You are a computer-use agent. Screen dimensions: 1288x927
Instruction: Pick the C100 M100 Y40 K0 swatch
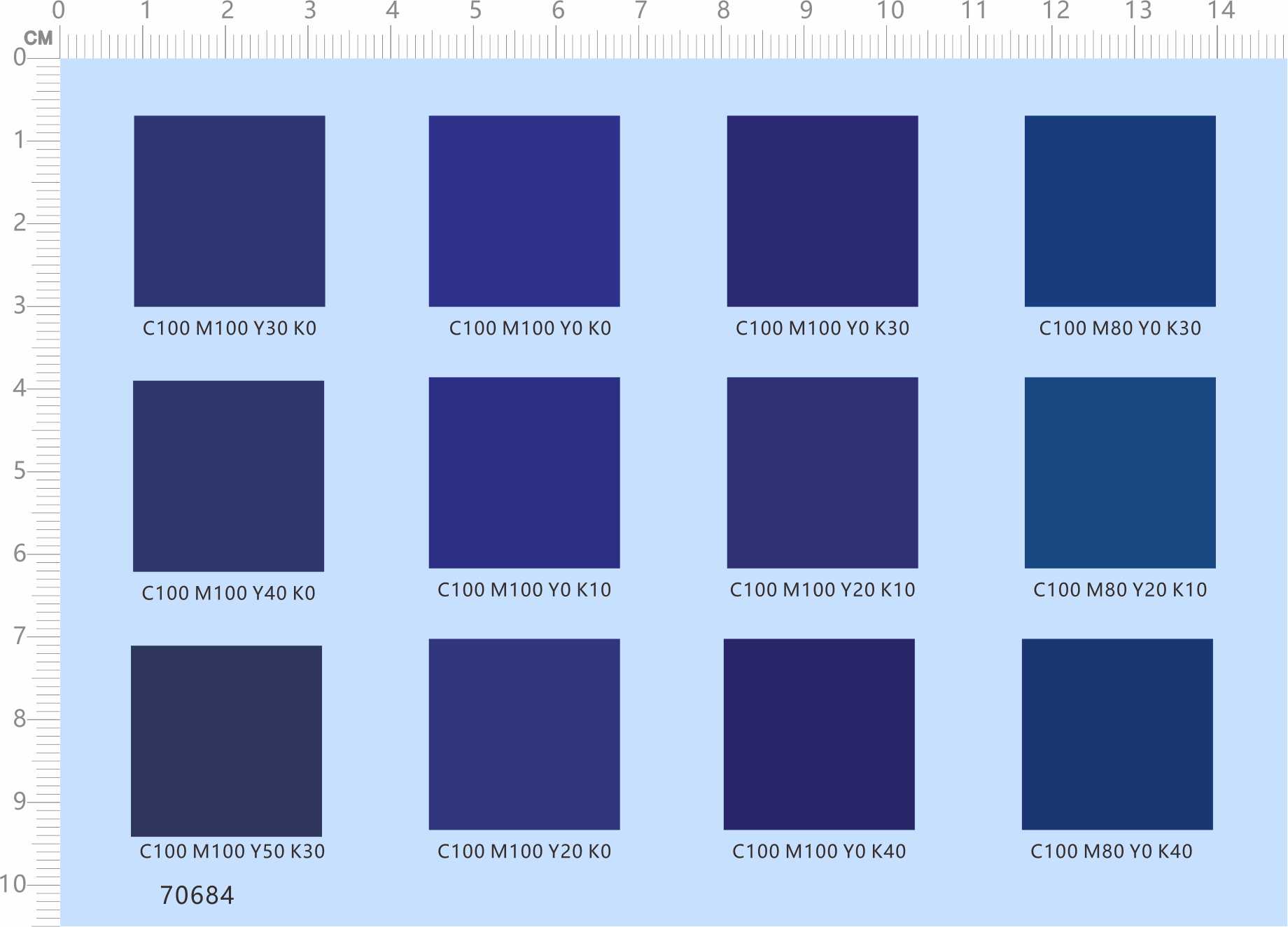pyautogui.click(x=228, y=476)
